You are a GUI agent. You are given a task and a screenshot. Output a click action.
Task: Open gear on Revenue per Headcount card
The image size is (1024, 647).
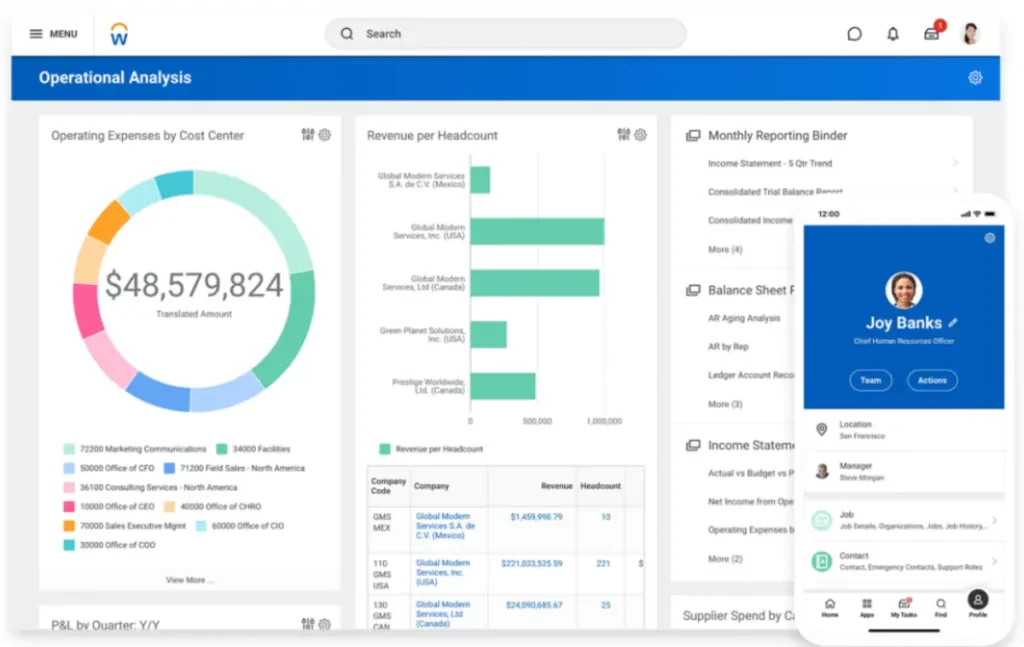(x=641, y=135)
